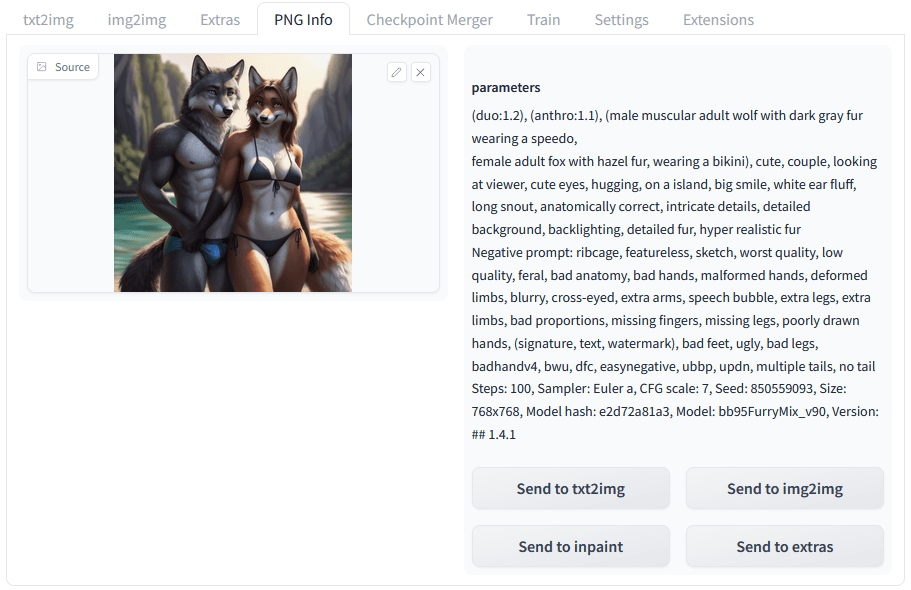
Task: Click the Send to inpaint button
Action: (571, 546)
